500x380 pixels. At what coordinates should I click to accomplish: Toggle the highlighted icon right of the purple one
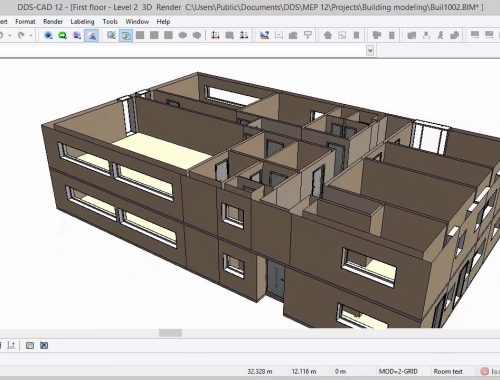click(92, 35)
